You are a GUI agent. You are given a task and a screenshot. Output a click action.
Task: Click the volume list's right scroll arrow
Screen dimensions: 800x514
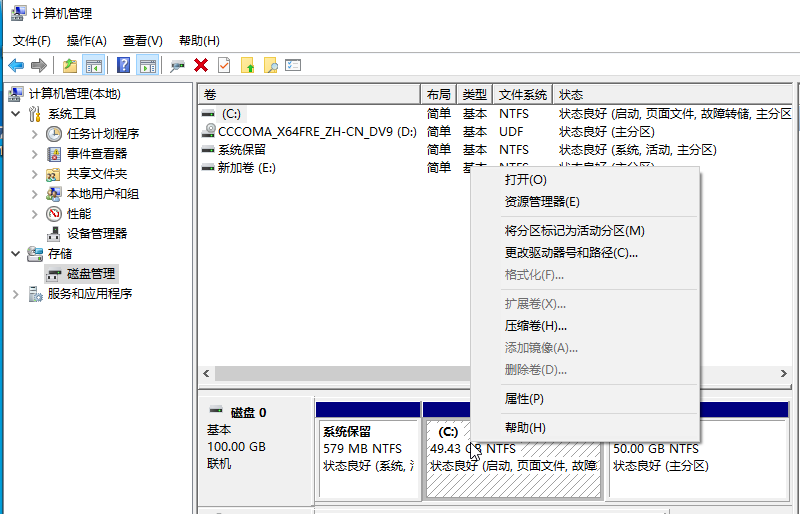point(784,374)
